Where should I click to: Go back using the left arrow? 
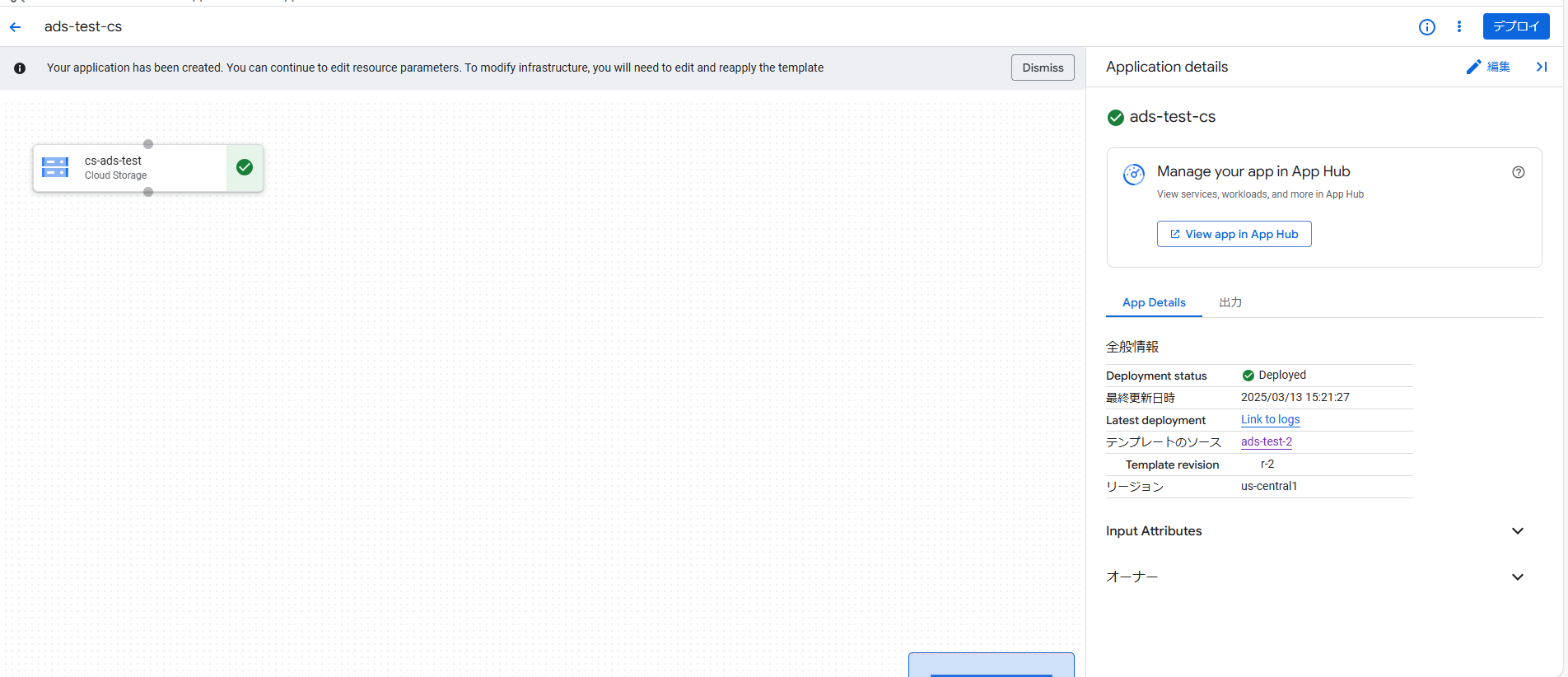[x=15, y=27]
